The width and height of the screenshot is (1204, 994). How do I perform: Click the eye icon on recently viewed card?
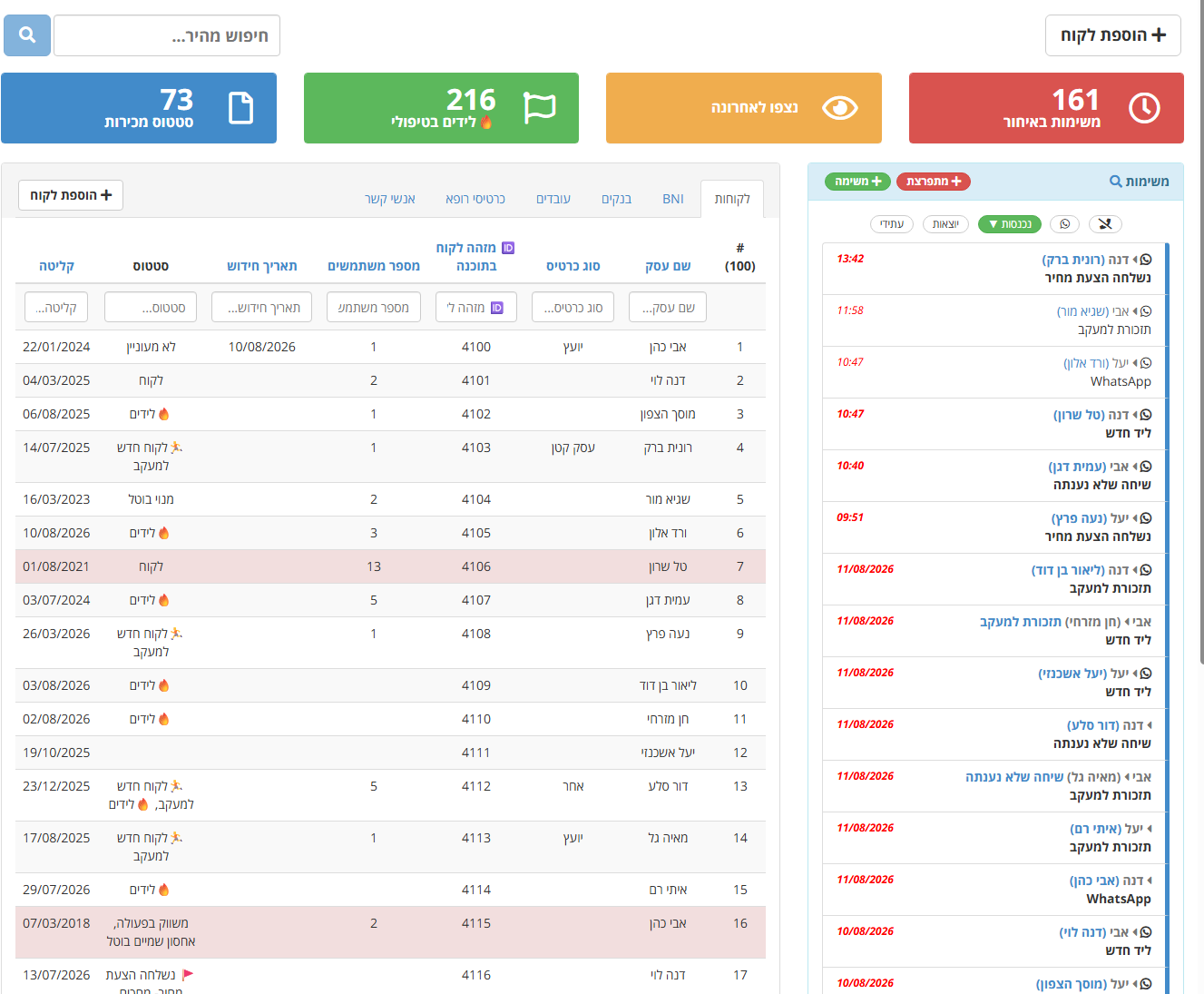point(839,108)
